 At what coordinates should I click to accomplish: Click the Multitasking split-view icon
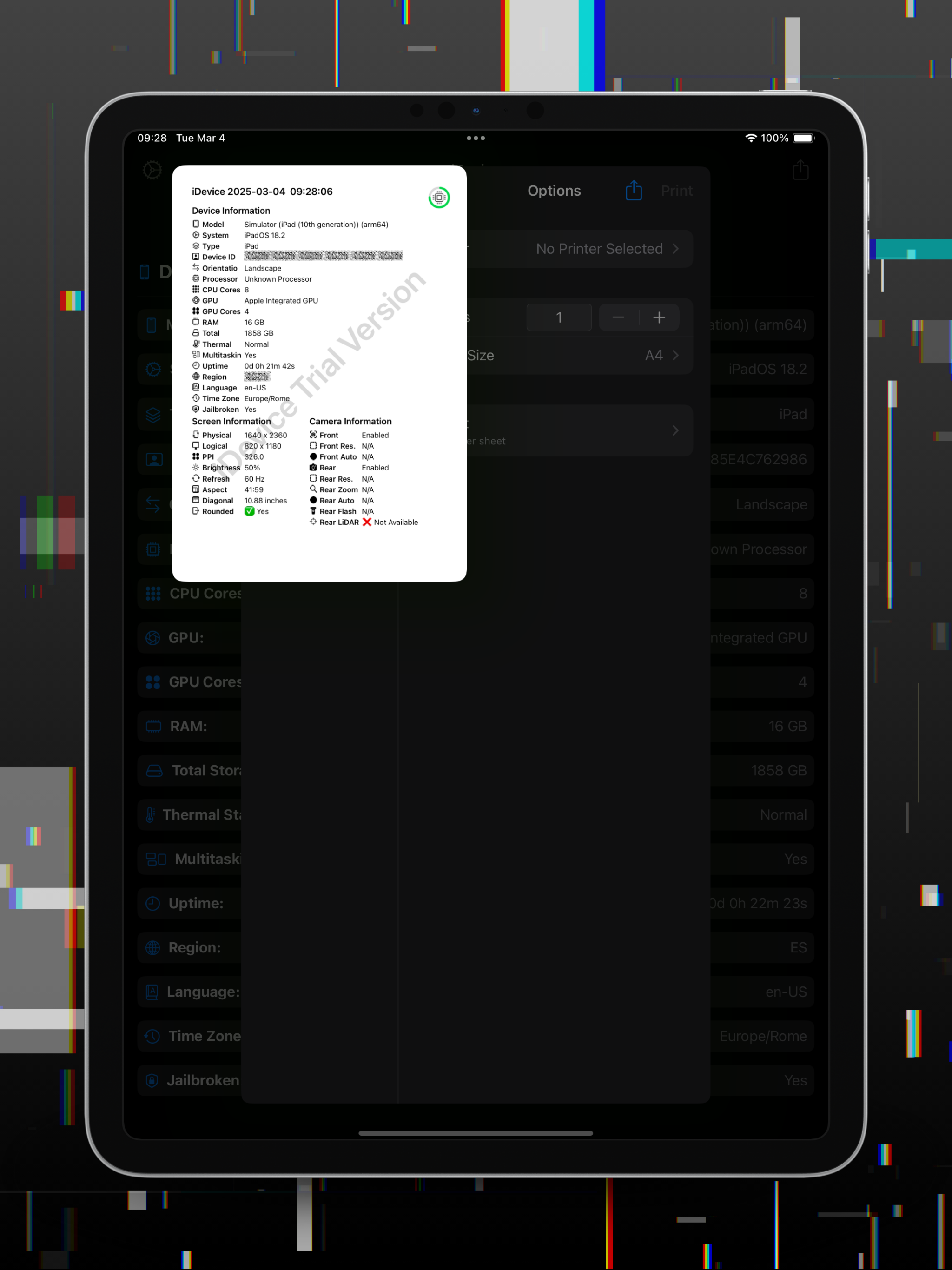156,859
